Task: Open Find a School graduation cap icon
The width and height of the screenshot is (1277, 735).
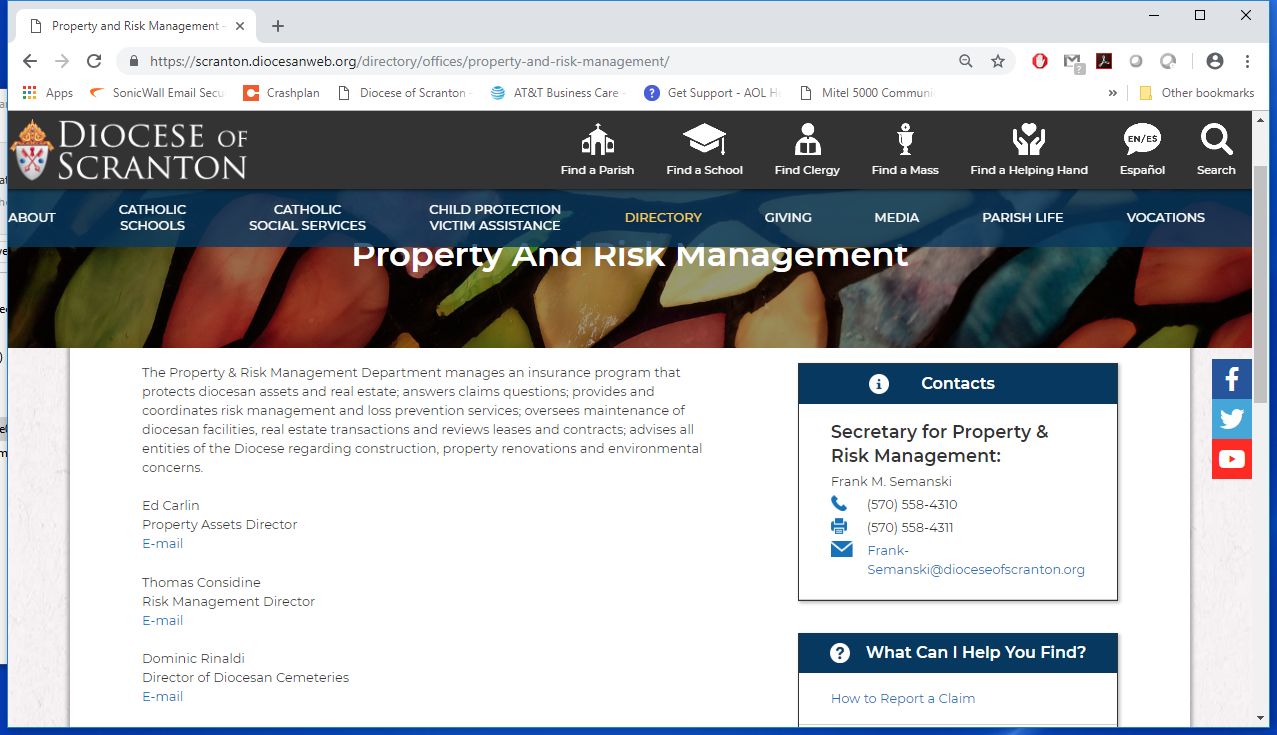Action: 704,140
